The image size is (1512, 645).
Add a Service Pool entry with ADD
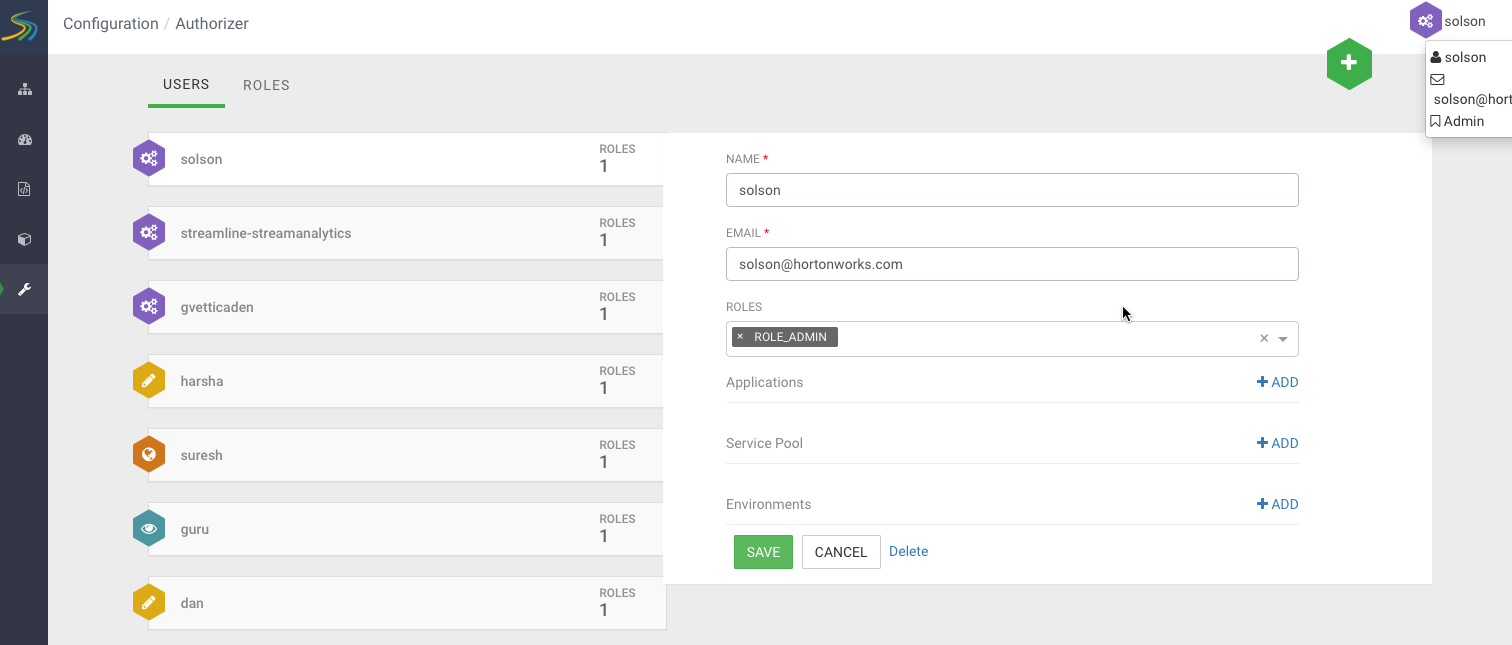click(1278, 443)
